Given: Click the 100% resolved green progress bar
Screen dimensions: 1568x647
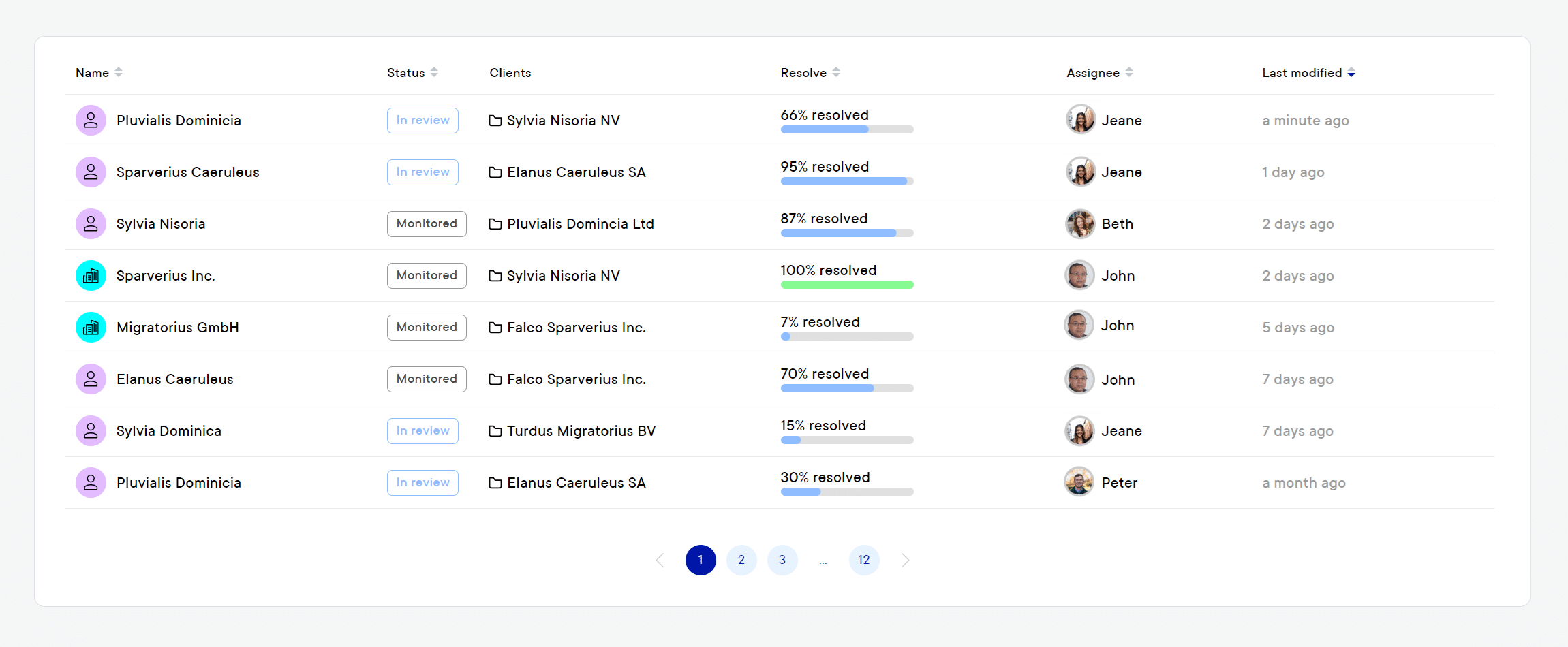Looking at the screenshot, I should coord(847,285).
